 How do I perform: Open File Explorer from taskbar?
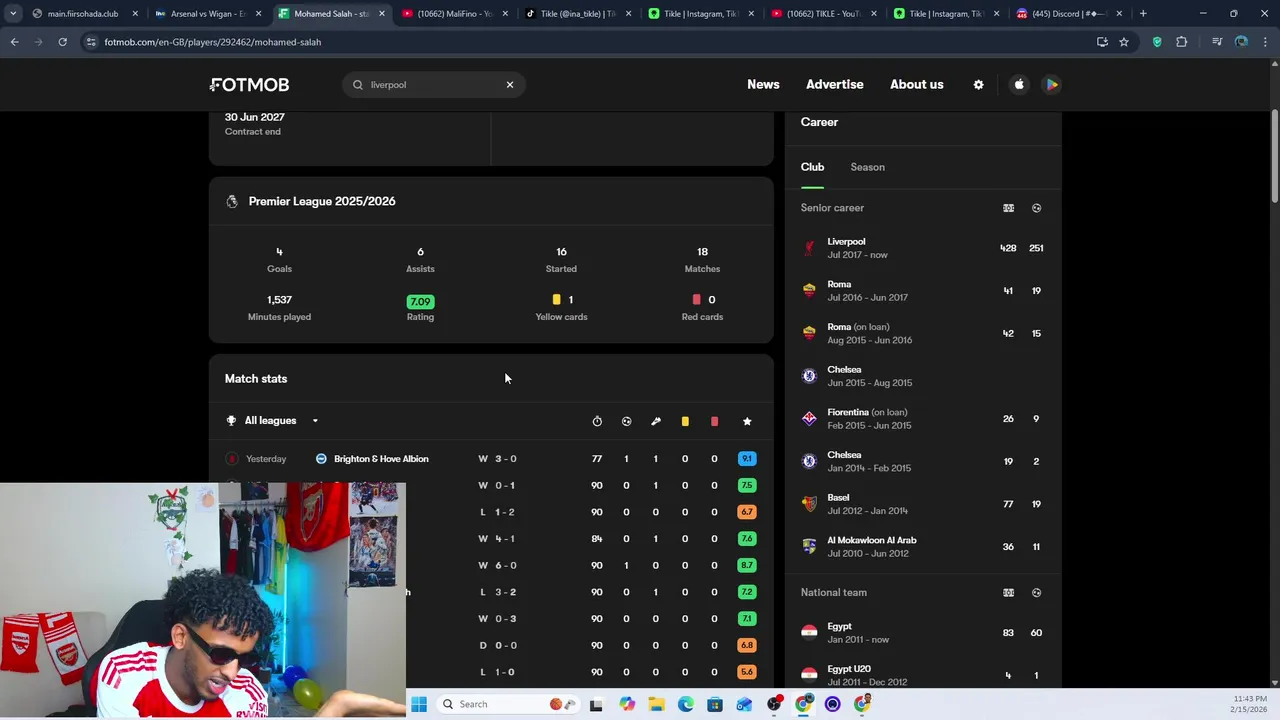coord(656,704)
